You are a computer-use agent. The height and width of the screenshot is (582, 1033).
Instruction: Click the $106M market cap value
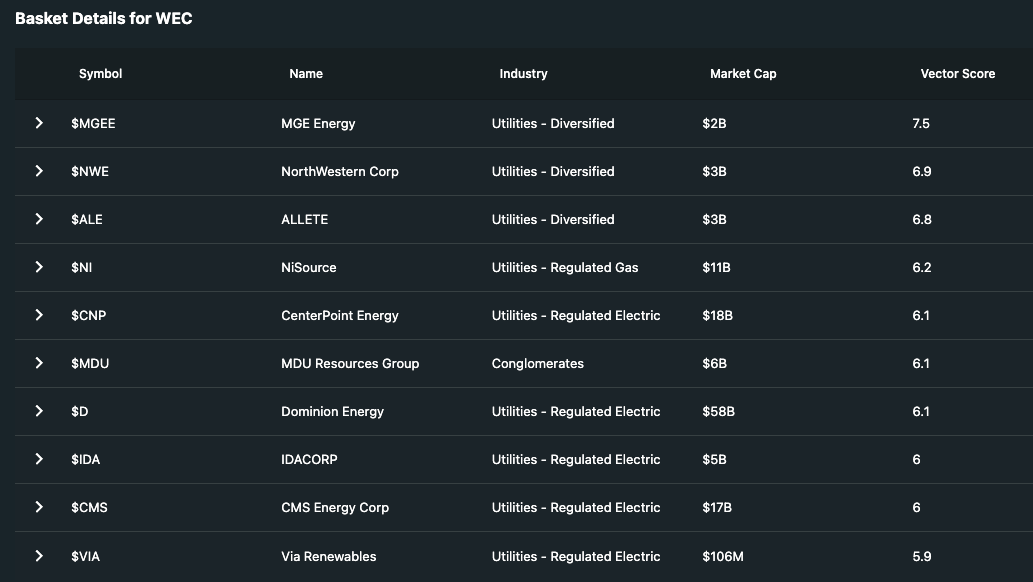pos(723,556)
